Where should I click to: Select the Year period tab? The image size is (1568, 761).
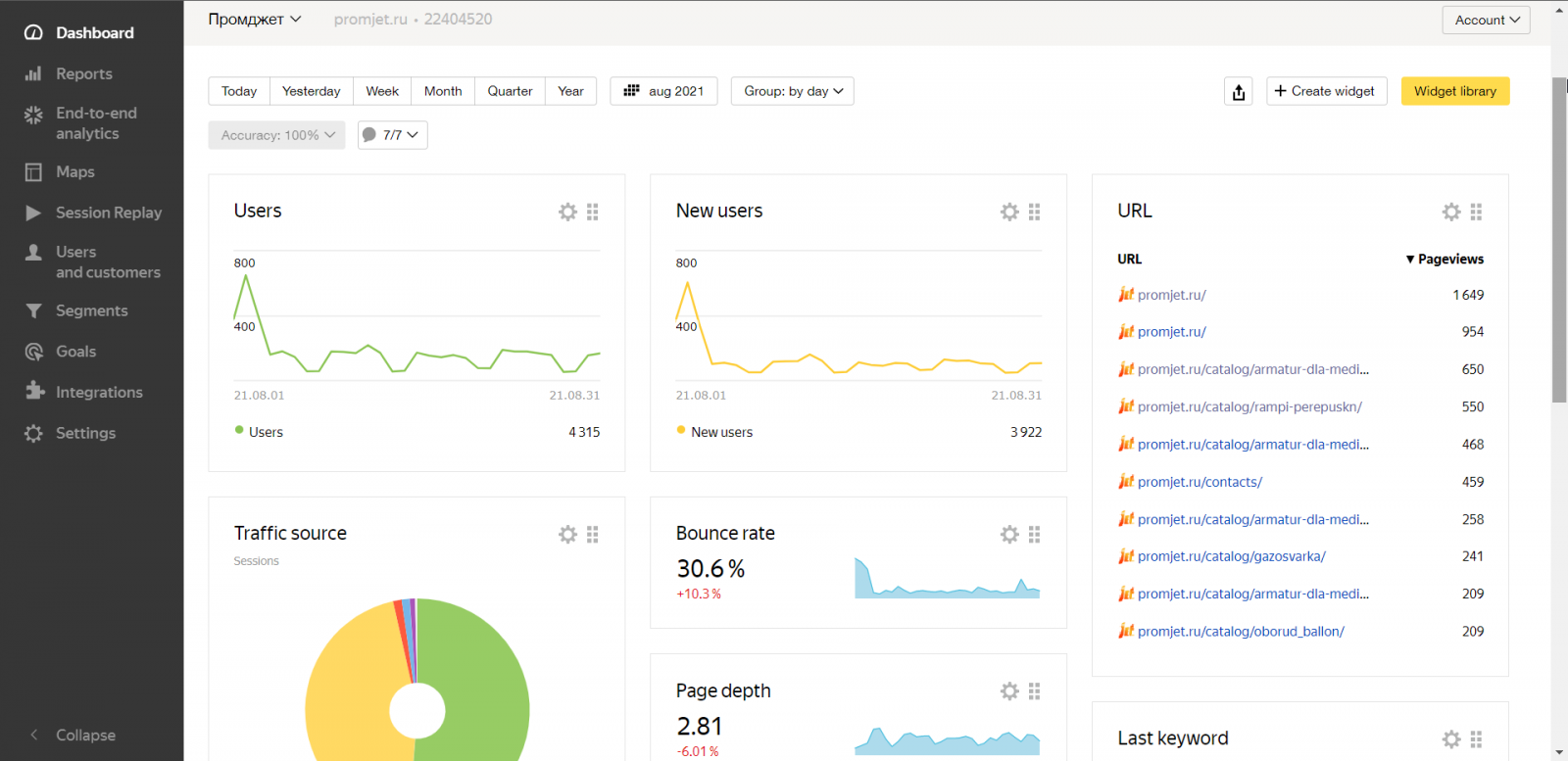coord(570,91)
